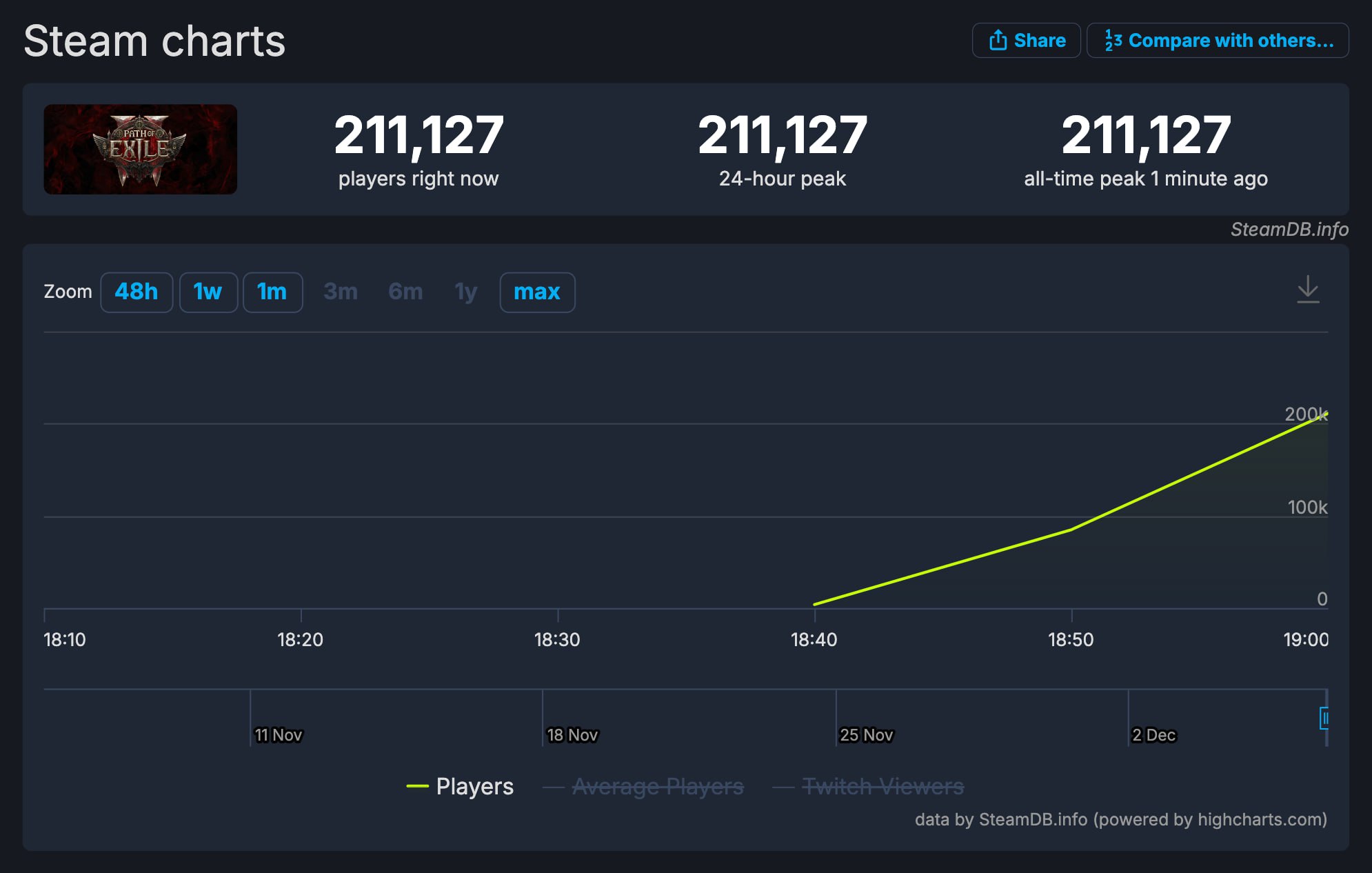The image size is (1372, 873).
Task: Click the Share button
Action: coord(1026,41)
